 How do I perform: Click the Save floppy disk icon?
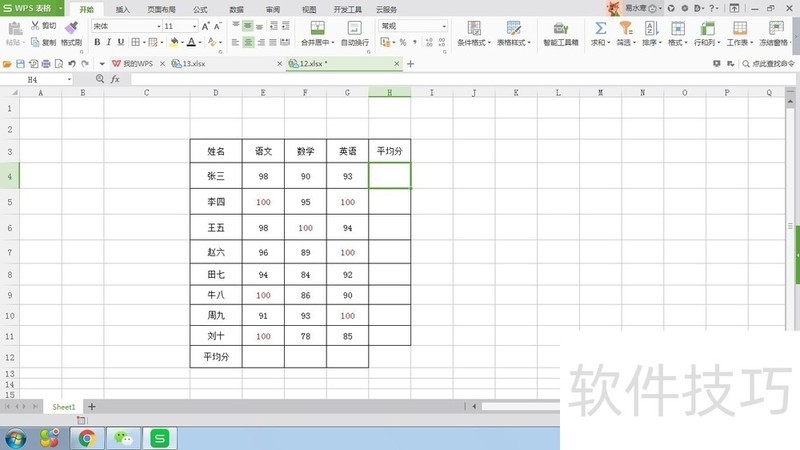(x=20, y=64)
